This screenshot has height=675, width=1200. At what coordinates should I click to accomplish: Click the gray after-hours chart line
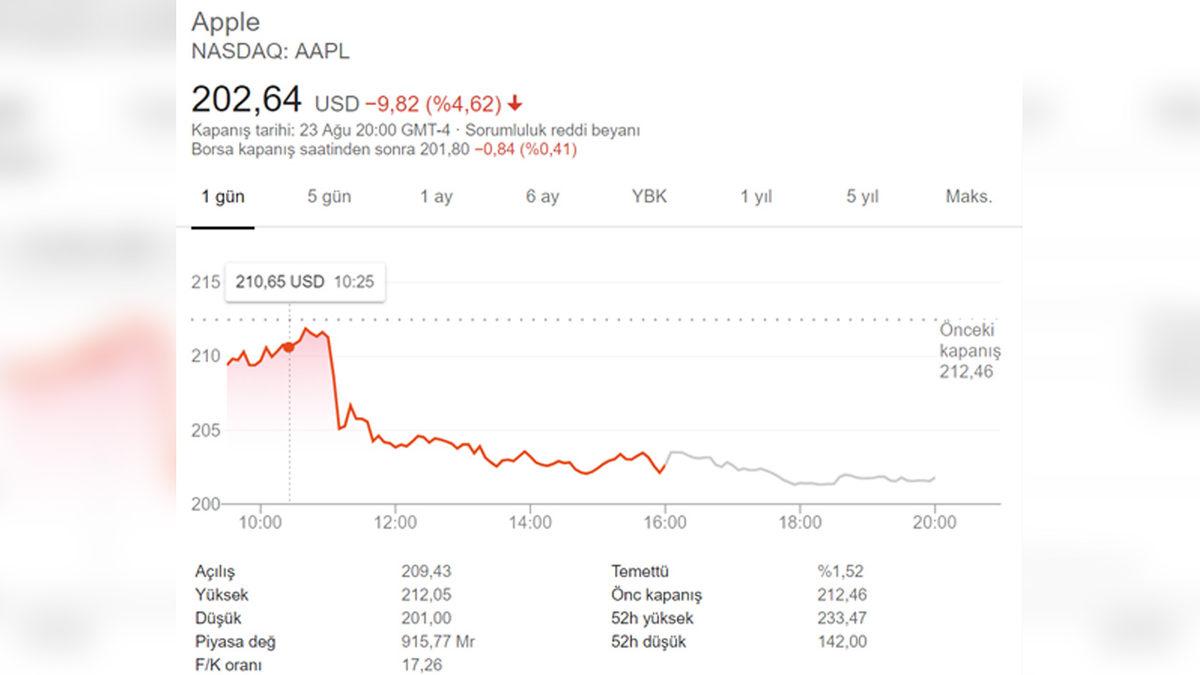tap(800, 481)
